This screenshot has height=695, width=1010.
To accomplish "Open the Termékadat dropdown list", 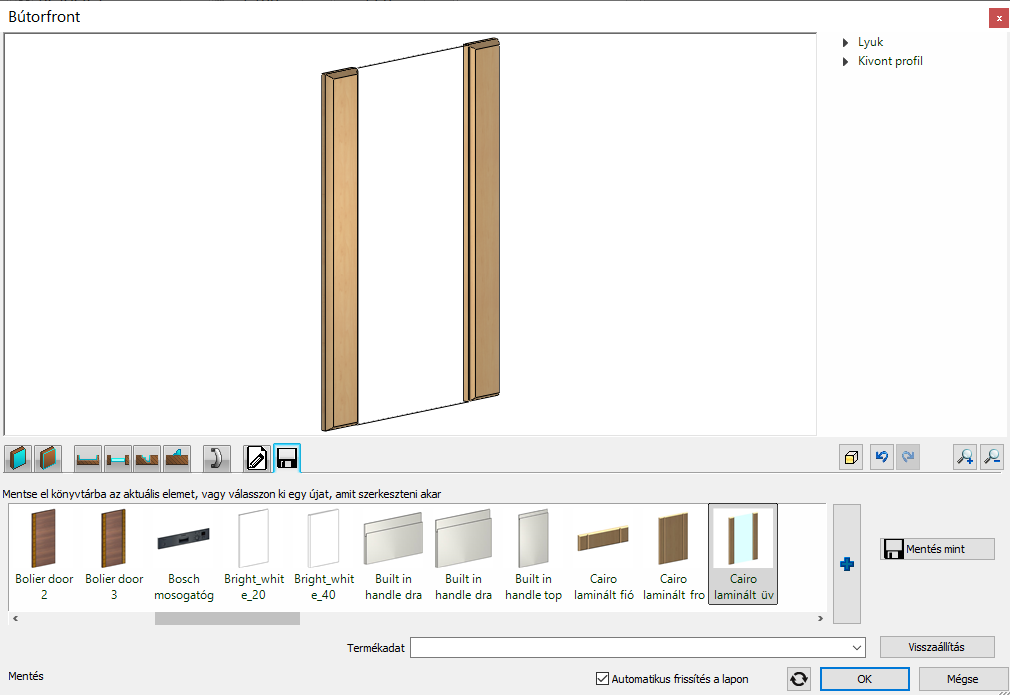I will (857, 648).
